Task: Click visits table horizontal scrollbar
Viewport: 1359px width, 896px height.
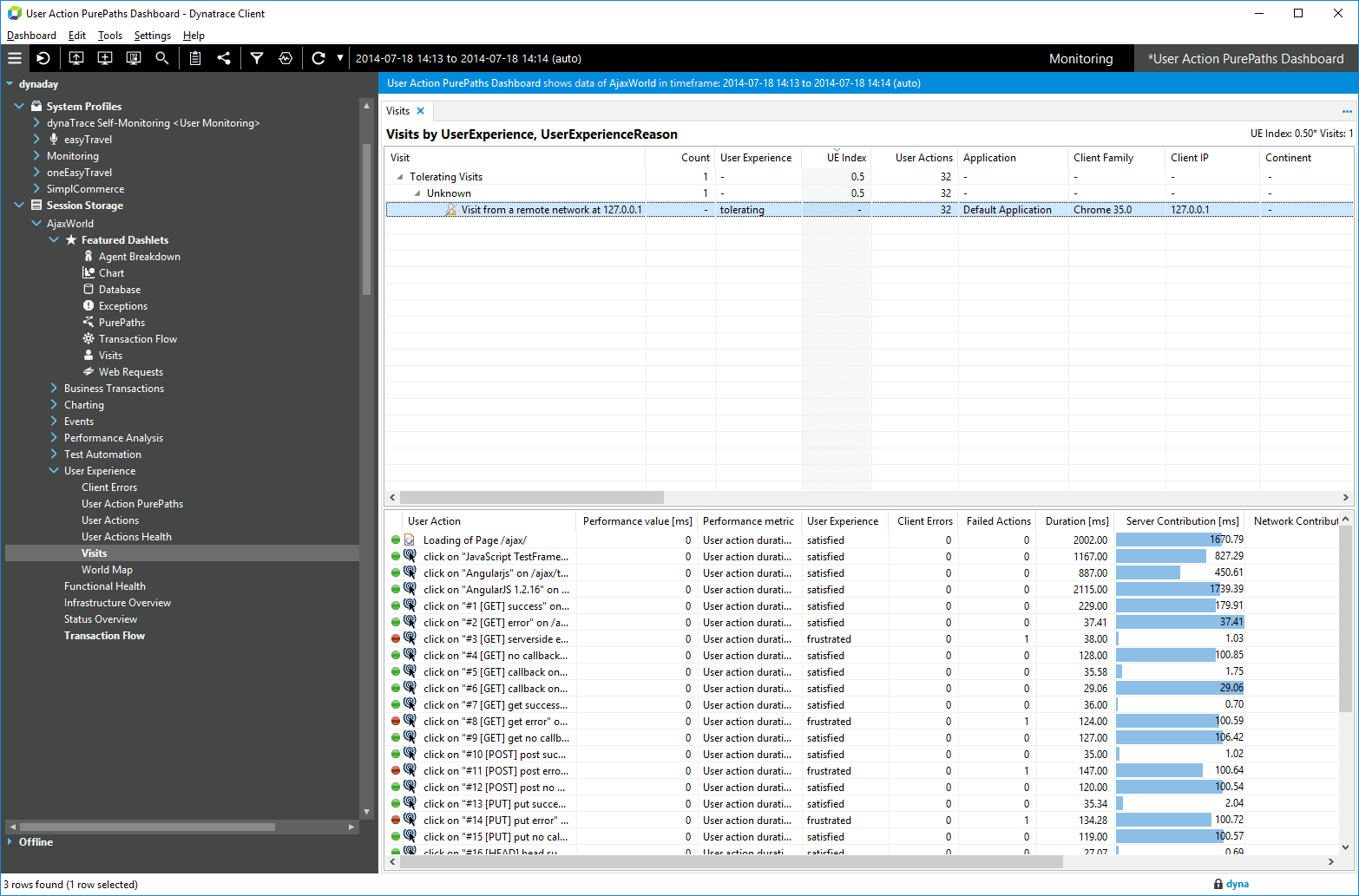Action: tap(531, 498)
